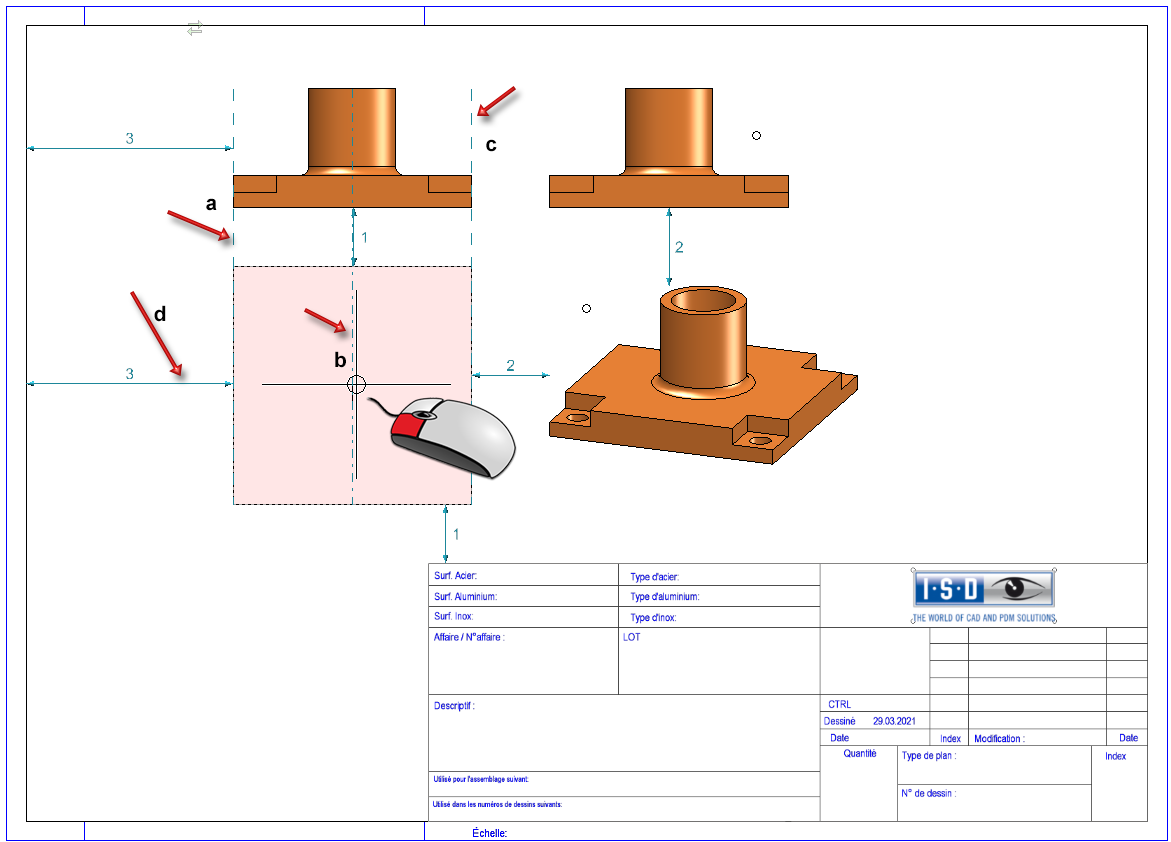This screenshot has height=842, width=1171.
Task: Click the date value '29.03.2021'
Action: [x=894, y=721]
